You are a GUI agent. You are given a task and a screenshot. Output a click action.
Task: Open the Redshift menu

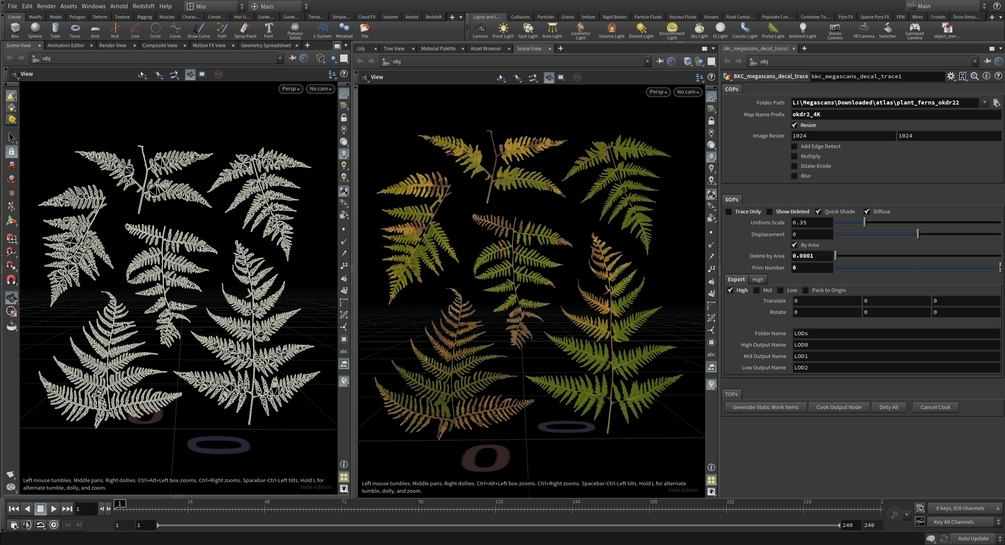pos(144,6)
